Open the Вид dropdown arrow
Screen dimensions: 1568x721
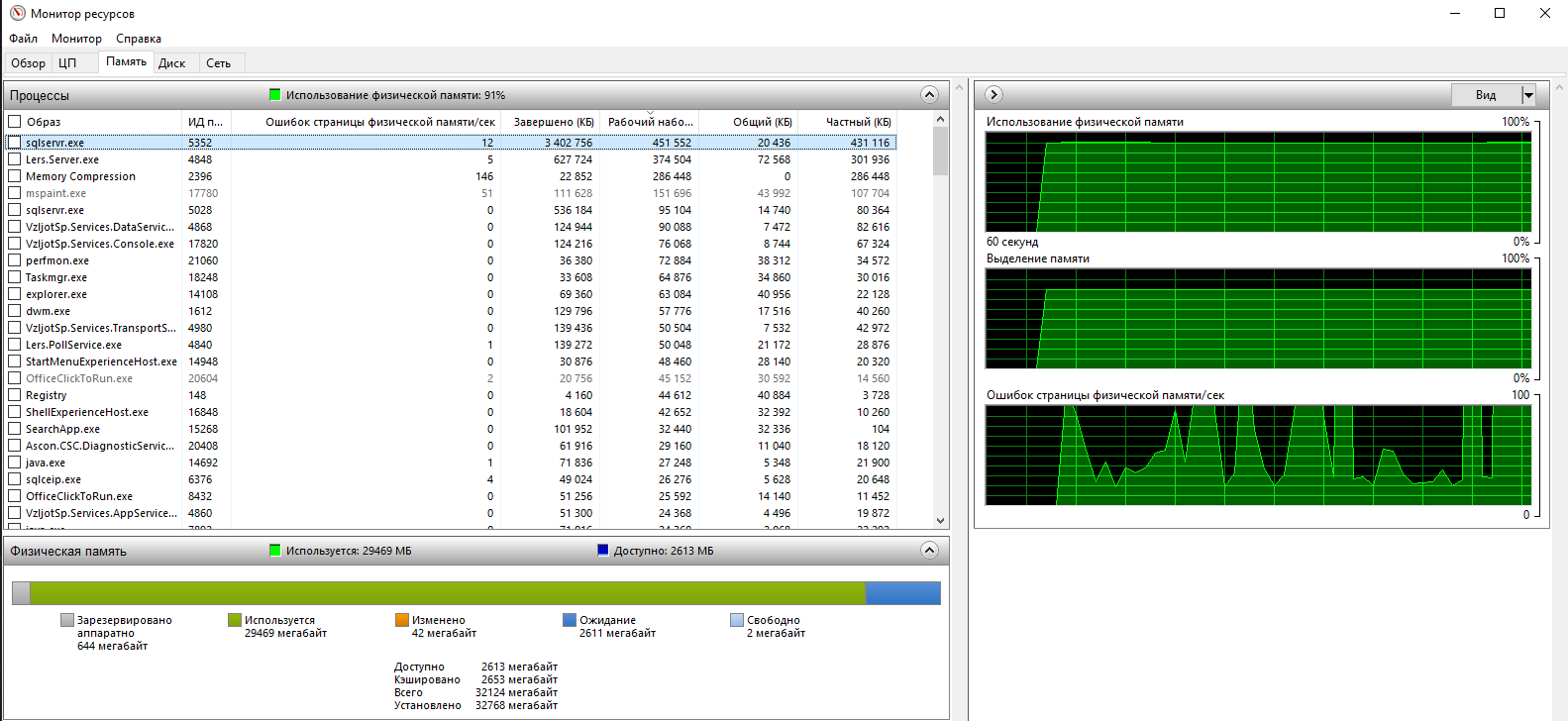point(1528,95)
